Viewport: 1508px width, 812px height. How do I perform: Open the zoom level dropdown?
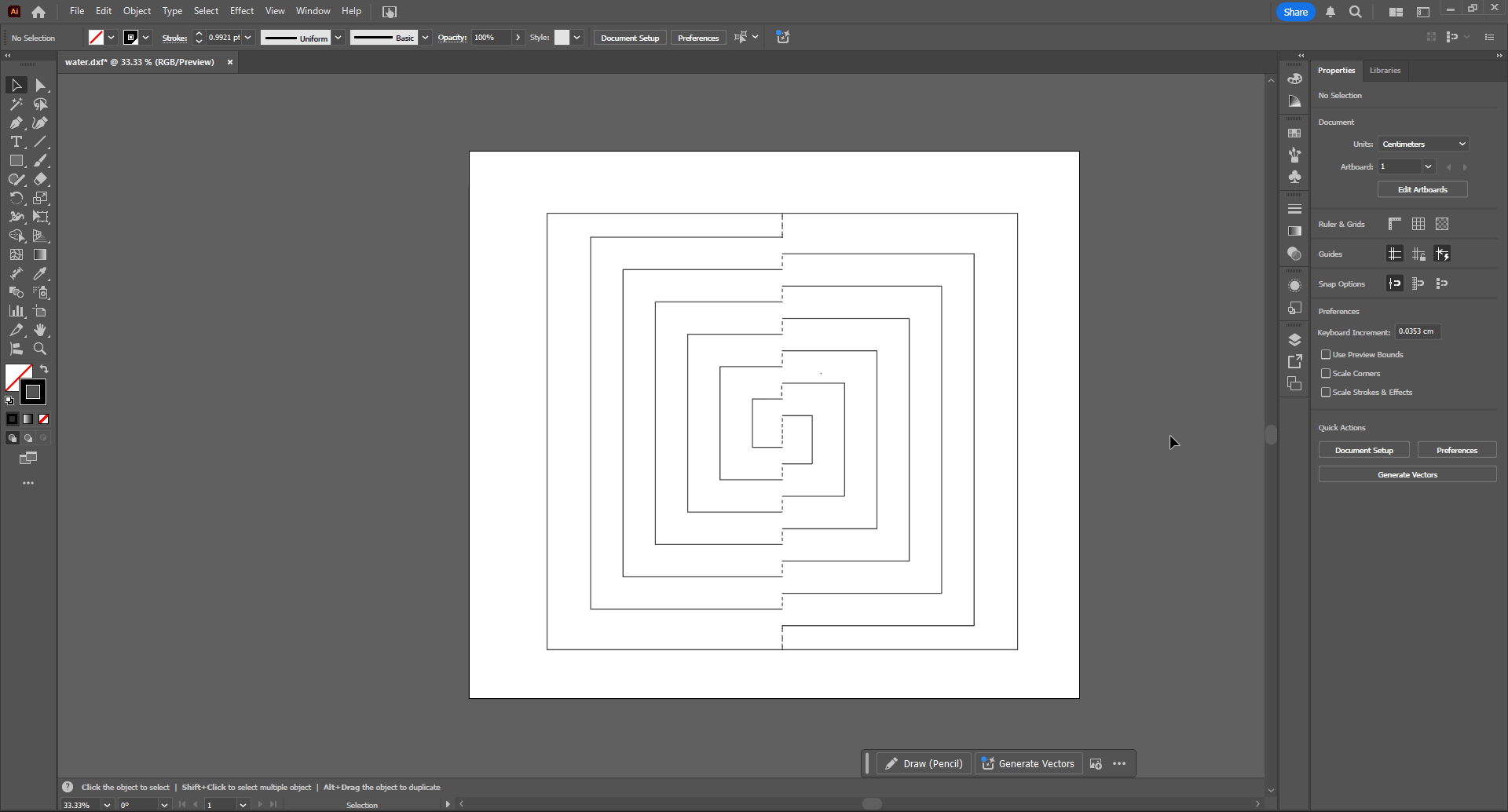tap(107, 805)
